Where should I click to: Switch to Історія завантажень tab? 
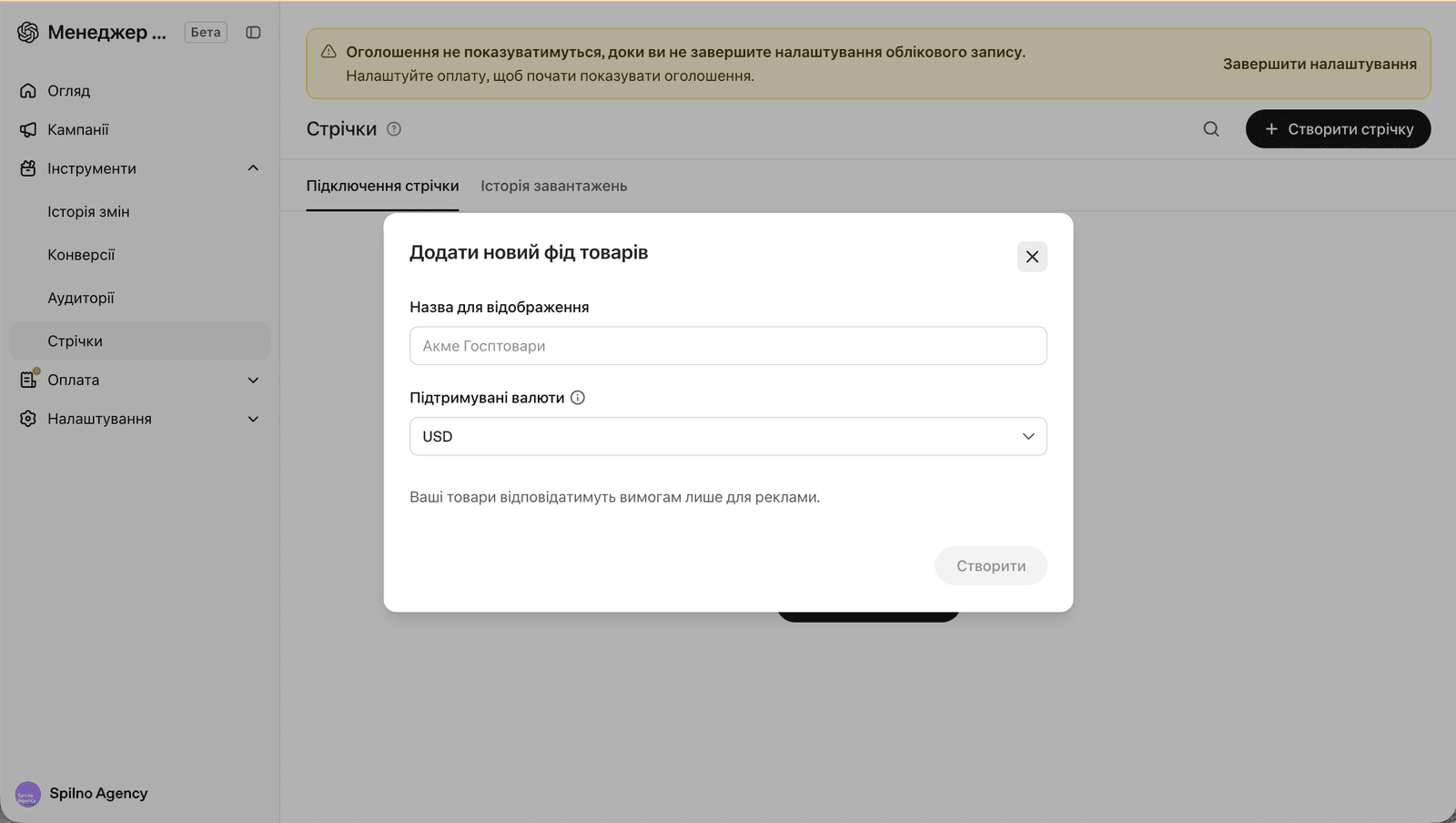[x=553, y=186]
